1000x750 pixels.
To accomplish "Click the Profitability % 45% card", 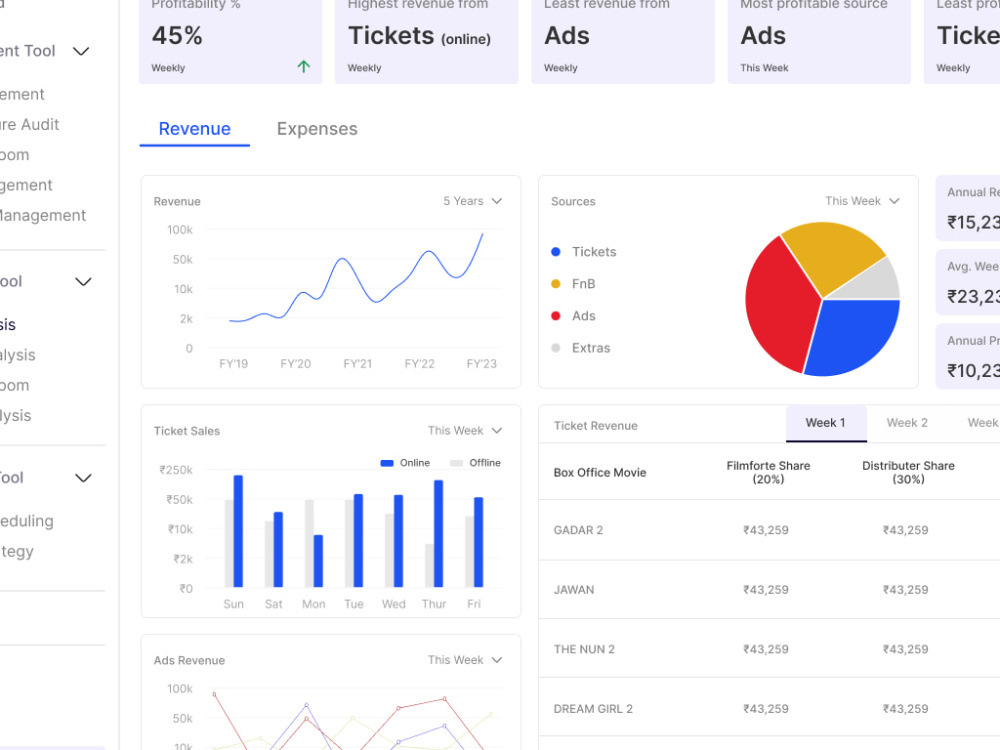I will click(230, 40).
